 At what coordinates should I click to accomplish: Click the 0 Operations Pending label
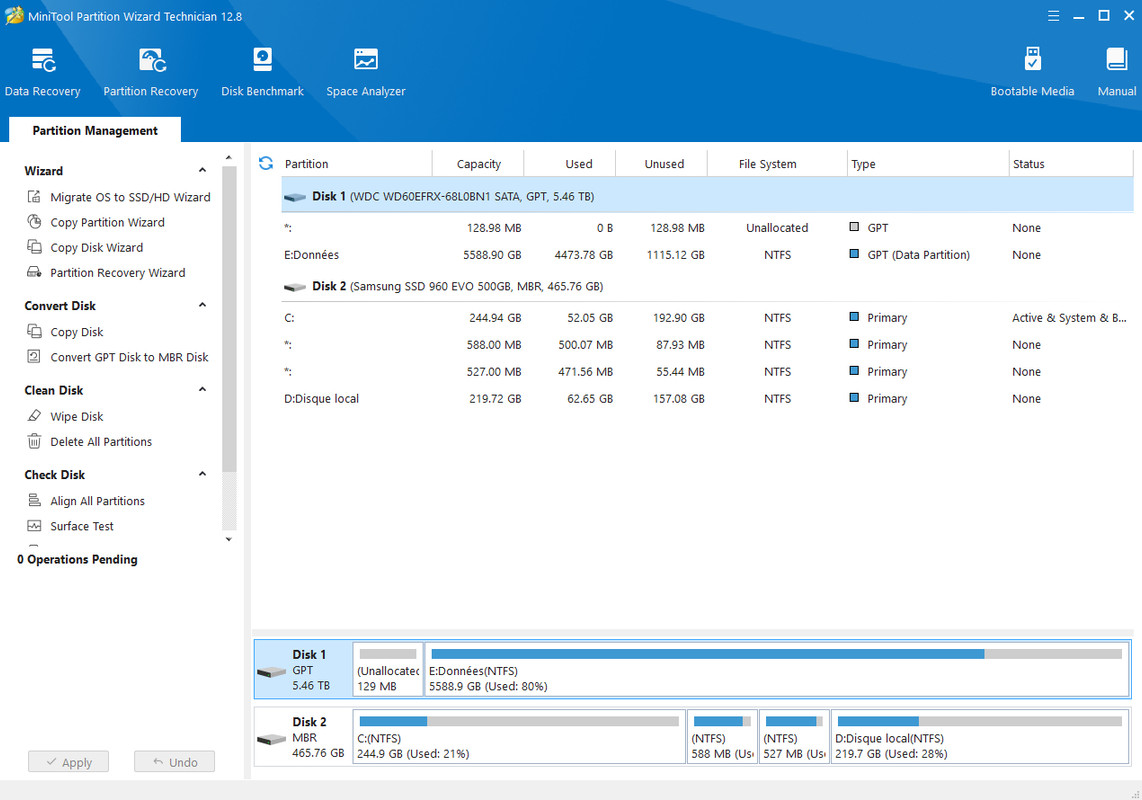77,559
